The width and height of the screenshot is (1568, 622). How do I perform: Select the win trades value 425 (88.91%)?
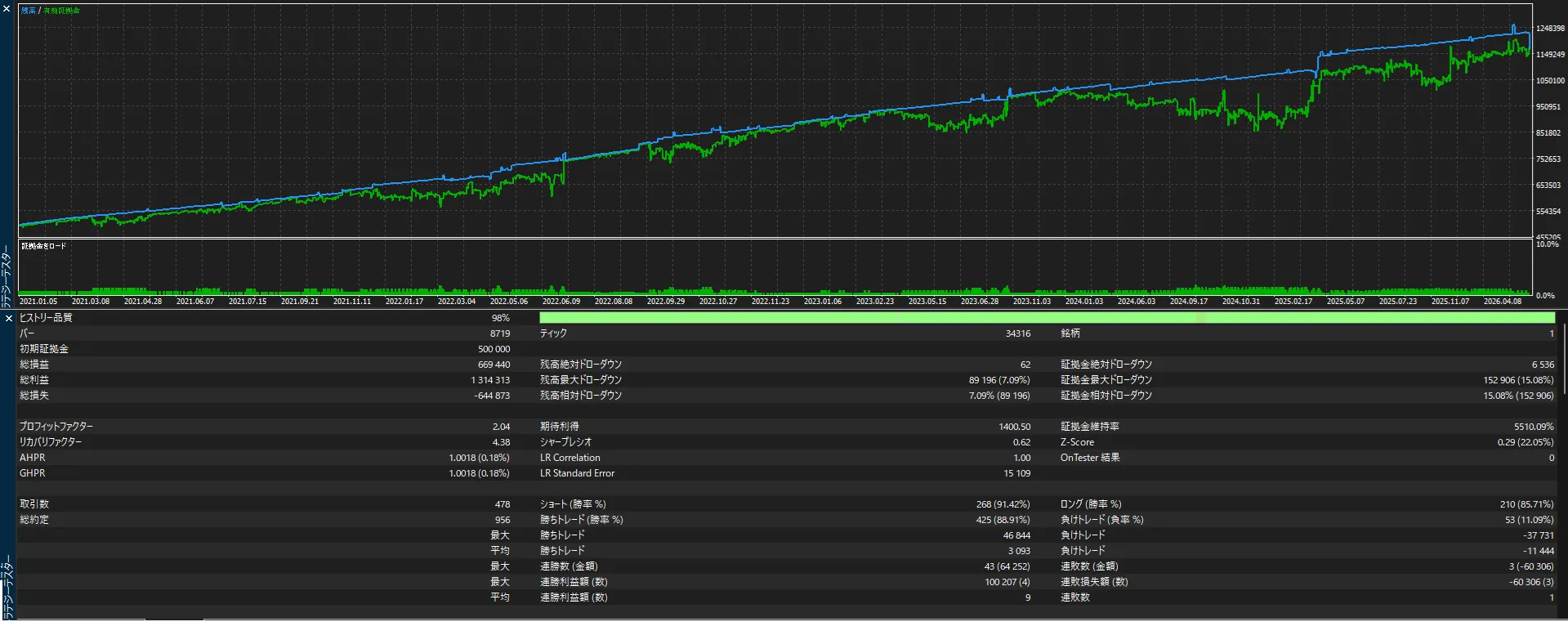click(1003, 520)
